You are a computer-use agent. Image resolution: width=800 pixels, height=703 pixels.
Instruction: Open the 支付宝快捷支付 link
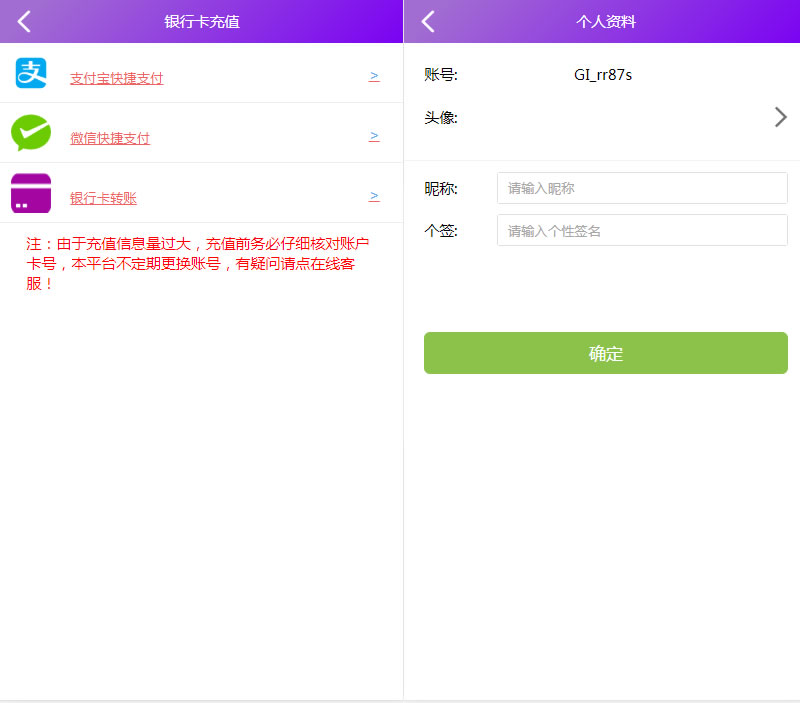point(116,78)
